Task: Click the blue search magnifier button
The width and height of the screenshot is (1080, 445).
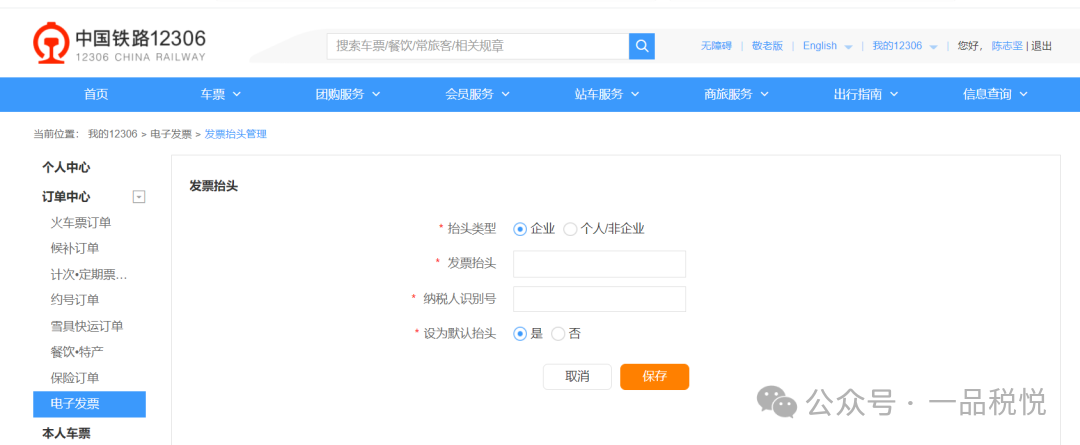Action: point(642,46)
